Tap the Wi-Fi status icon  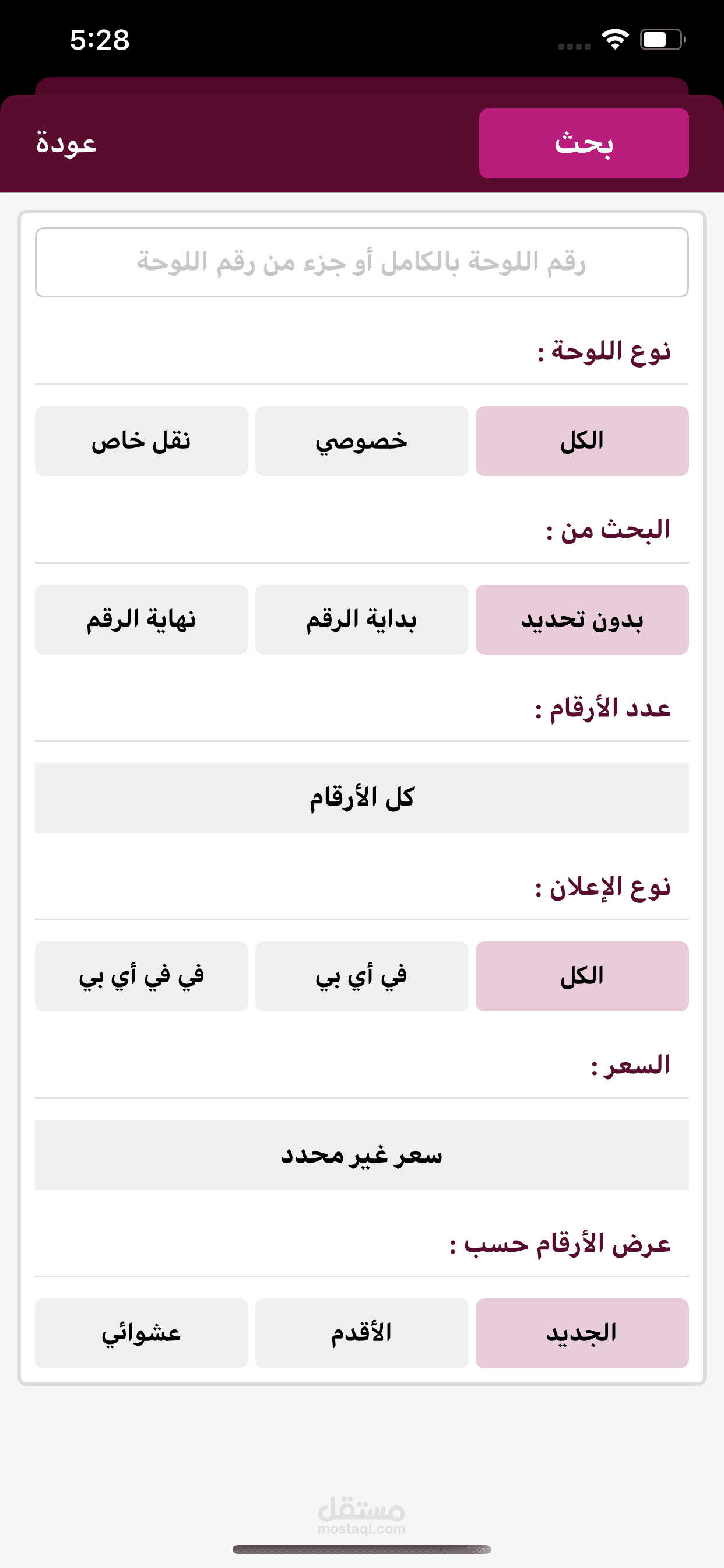pos(614,40)
